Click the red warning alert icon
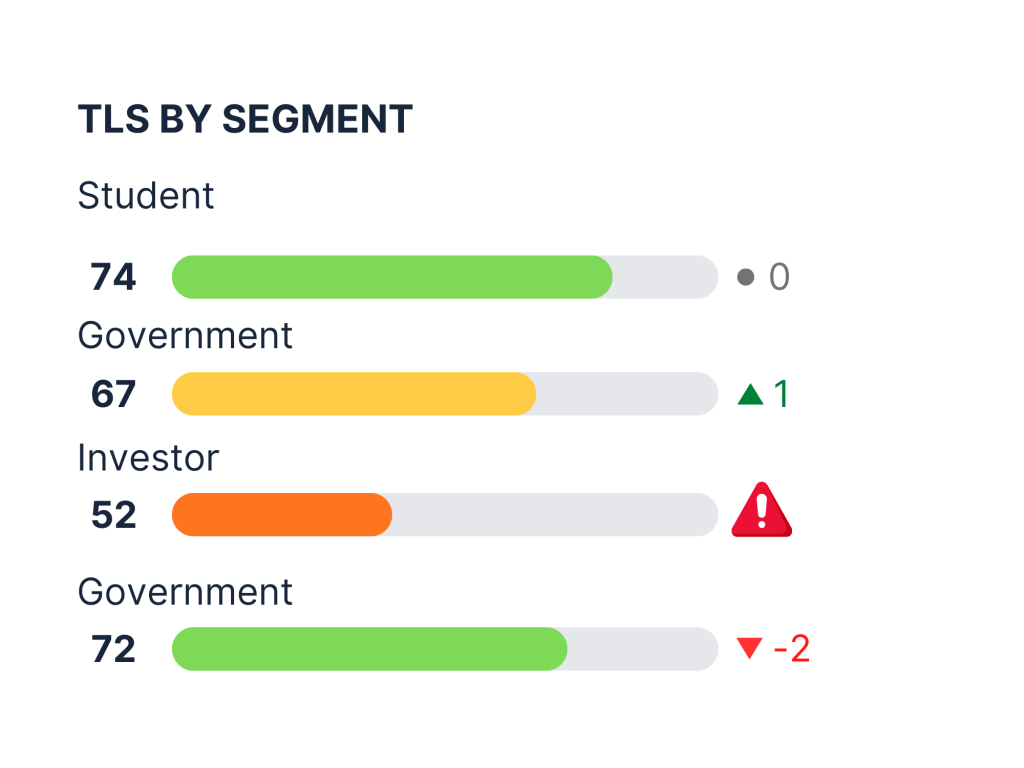This screenshot has height=768, width=1024. click(761, 510)
